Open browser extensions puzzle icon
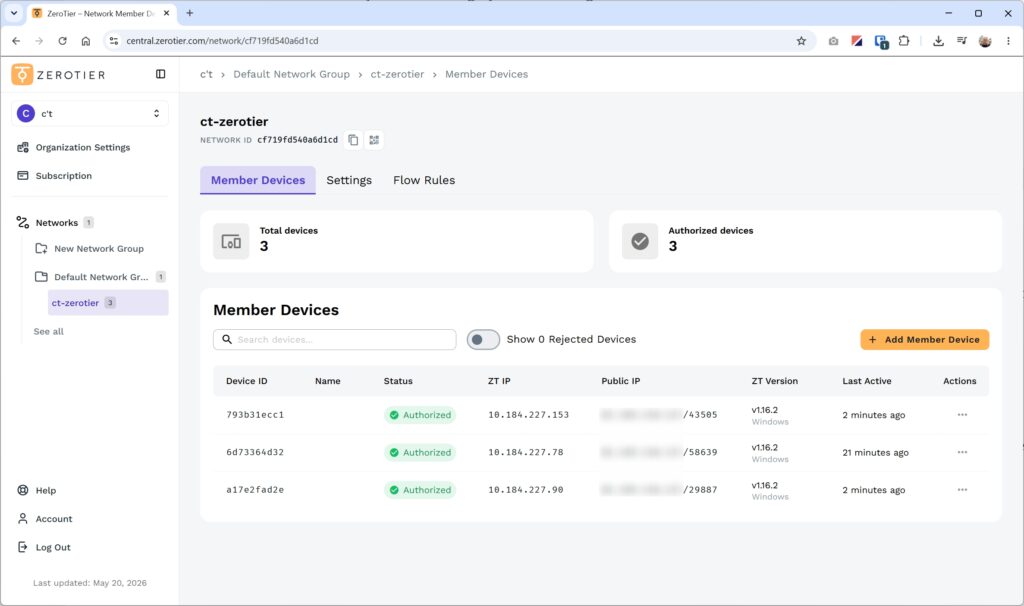This screenshot has width=1024, height=606. point(904,40)
